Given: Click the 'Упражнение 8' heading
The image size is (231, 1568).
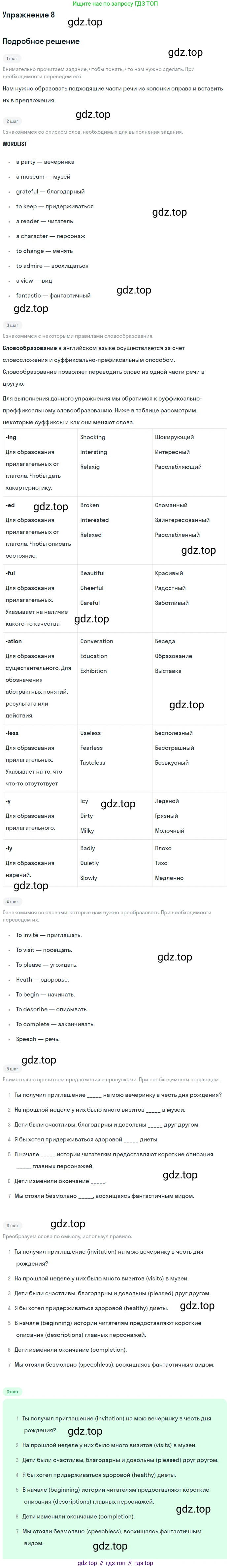Looking at the screenshot, I should tap(29, 15).
